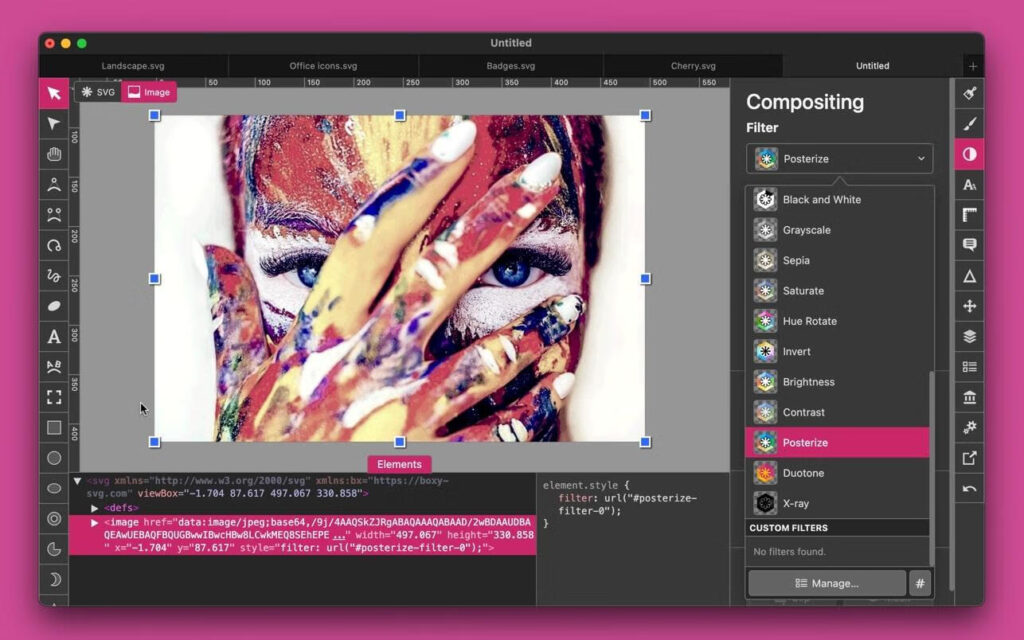Click the History undo icon

[x=967, y=487]
